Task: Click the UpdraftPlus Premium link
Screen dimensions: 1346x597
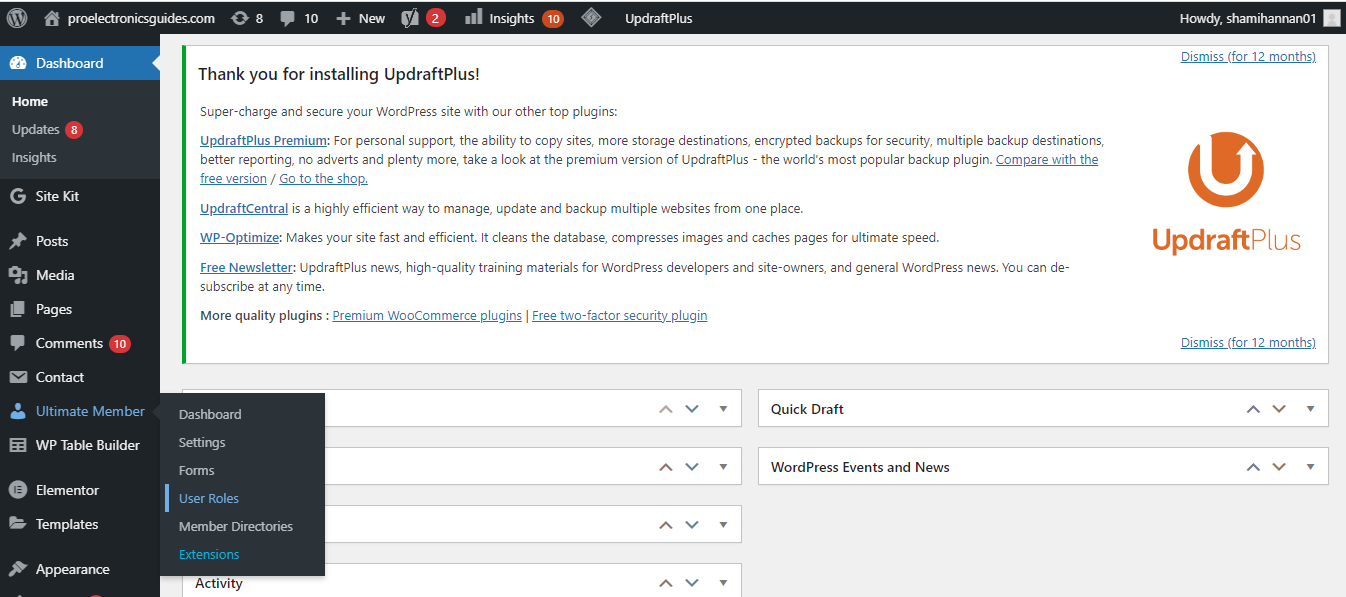Action: click(263, 139)
